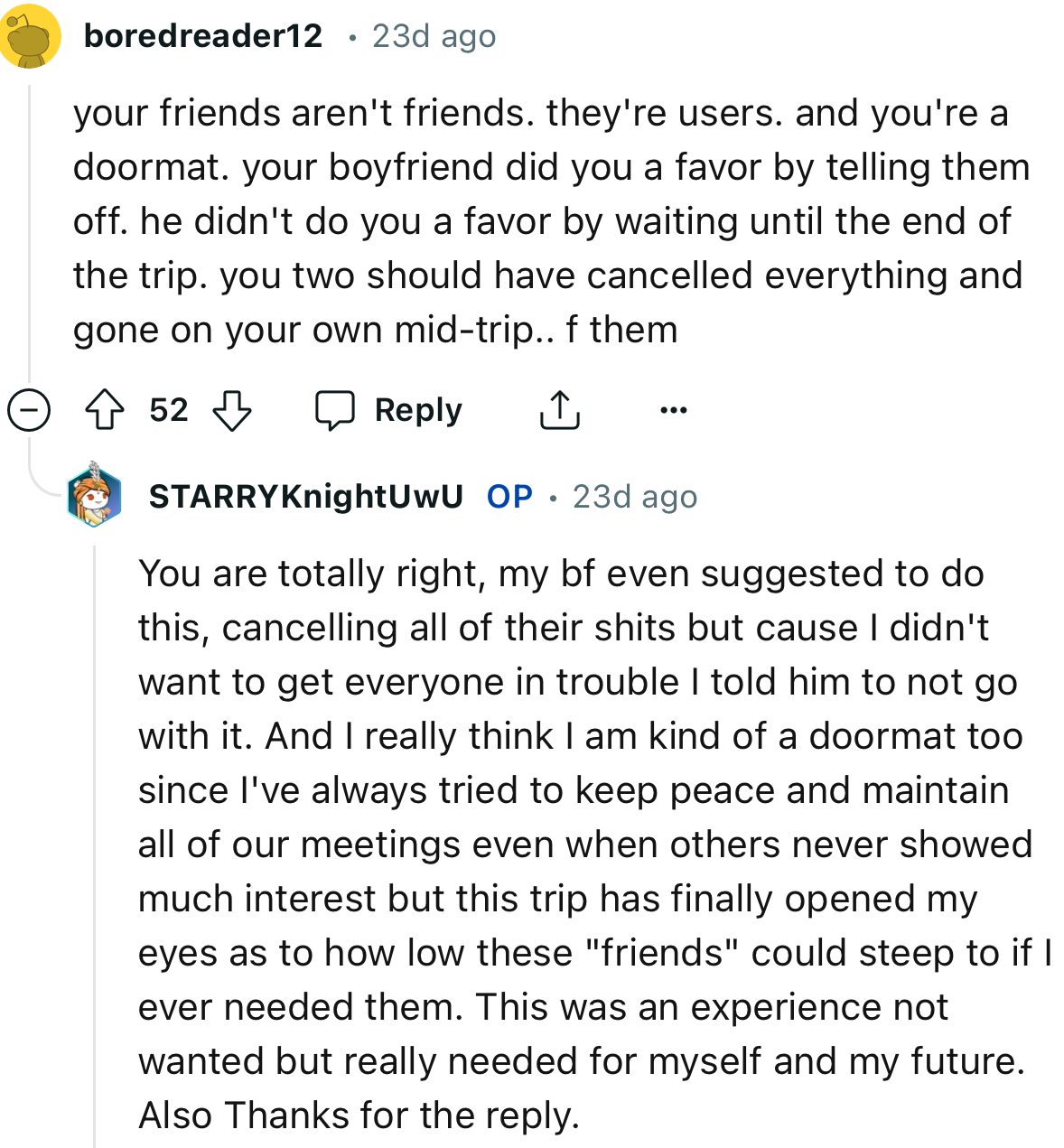
Task: Open the comment overflow menu with three dots
Action: (x=674, y=409)
